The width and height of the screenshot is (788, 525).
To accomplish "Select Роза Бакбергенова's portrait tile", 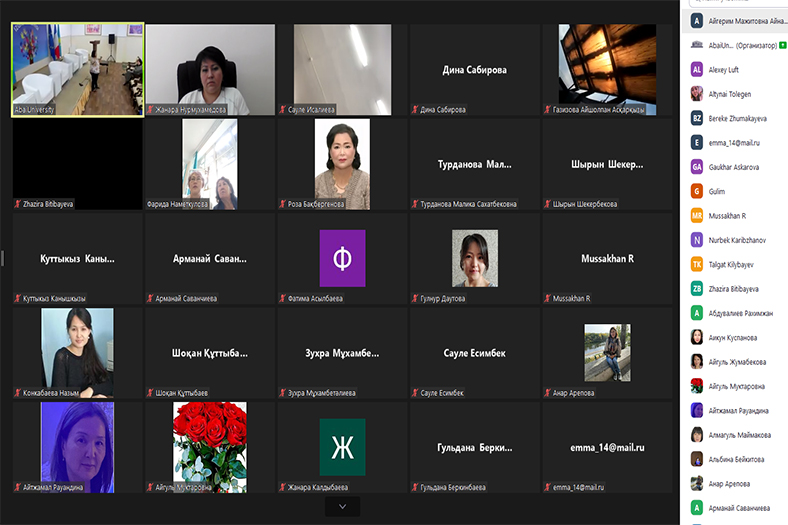I will click(342, 163).
